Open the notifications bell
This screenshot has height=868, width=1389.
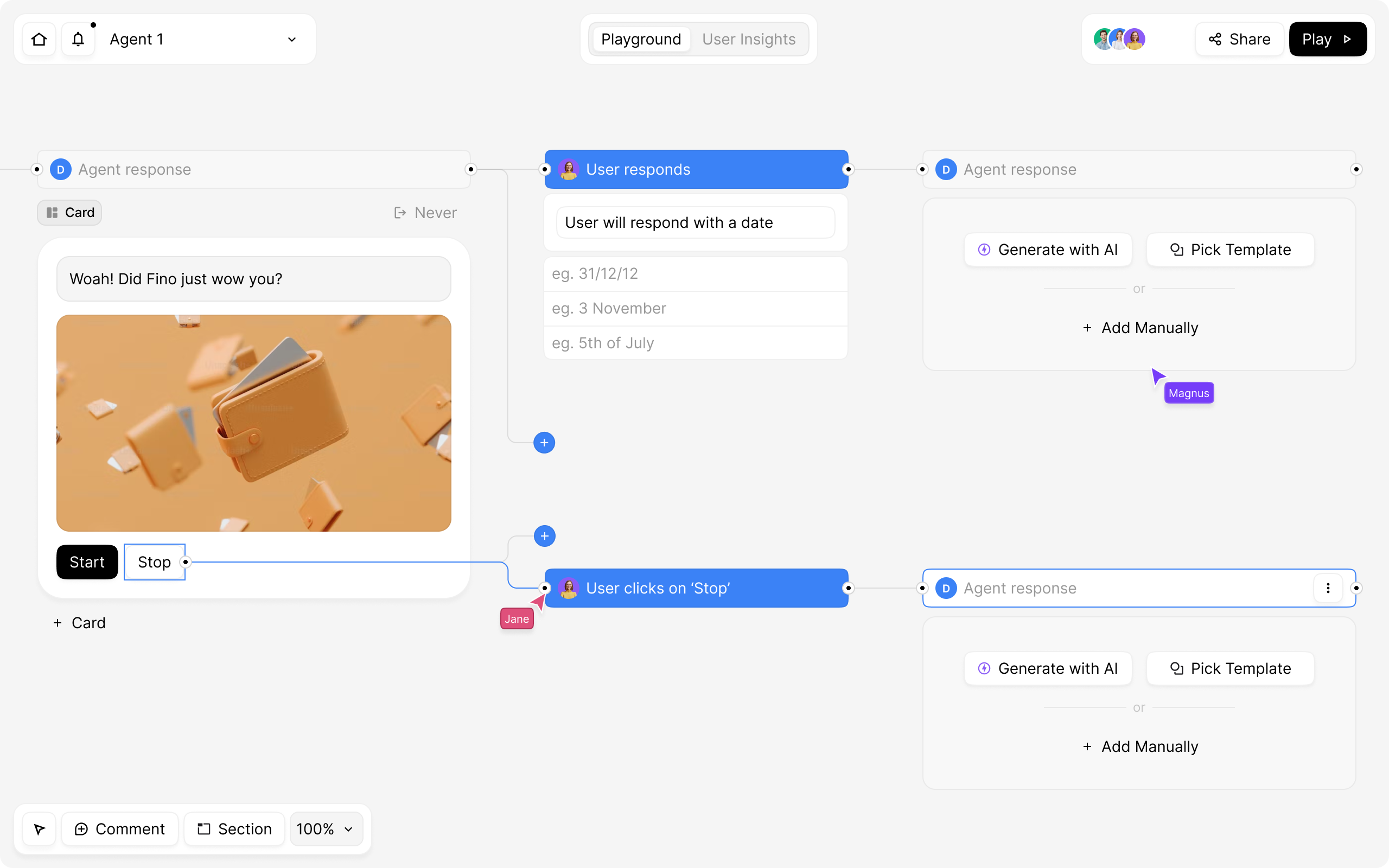pos(78,39)
